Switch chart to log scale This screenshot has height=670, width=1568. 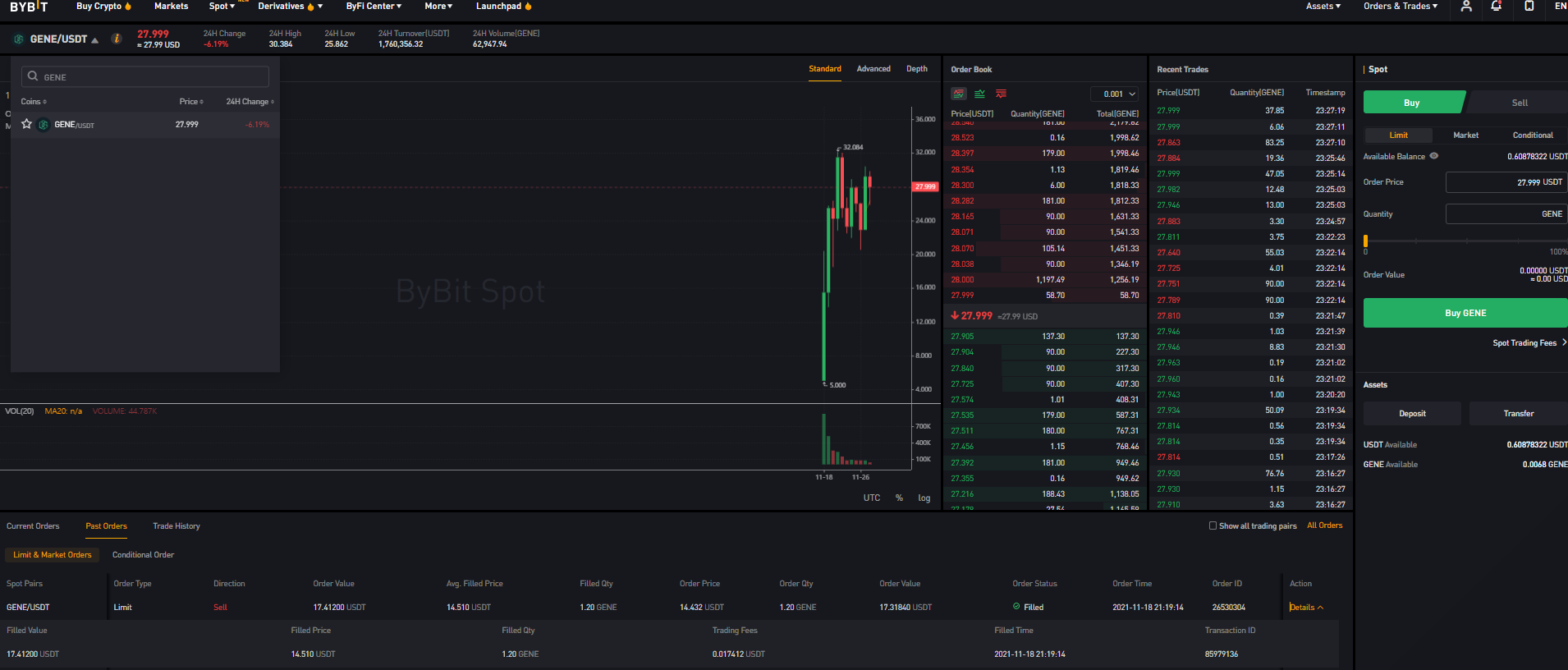tap(924, 498)
